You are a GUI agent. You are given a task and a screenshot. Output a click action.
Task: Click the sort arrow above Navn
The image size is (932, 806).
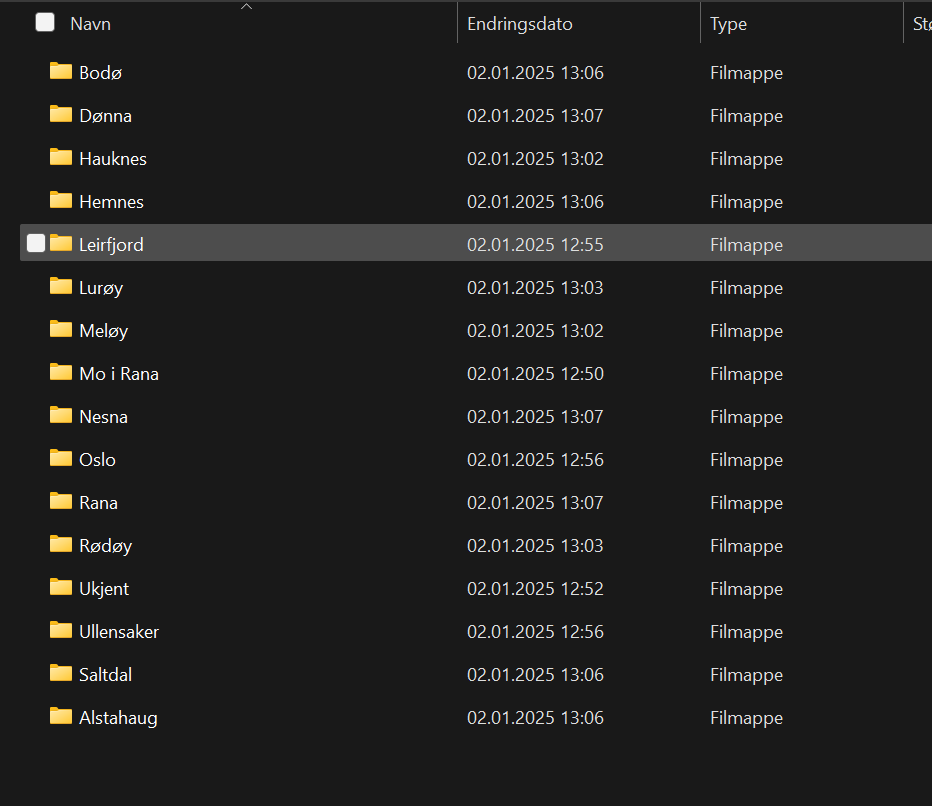pos(246,7)
